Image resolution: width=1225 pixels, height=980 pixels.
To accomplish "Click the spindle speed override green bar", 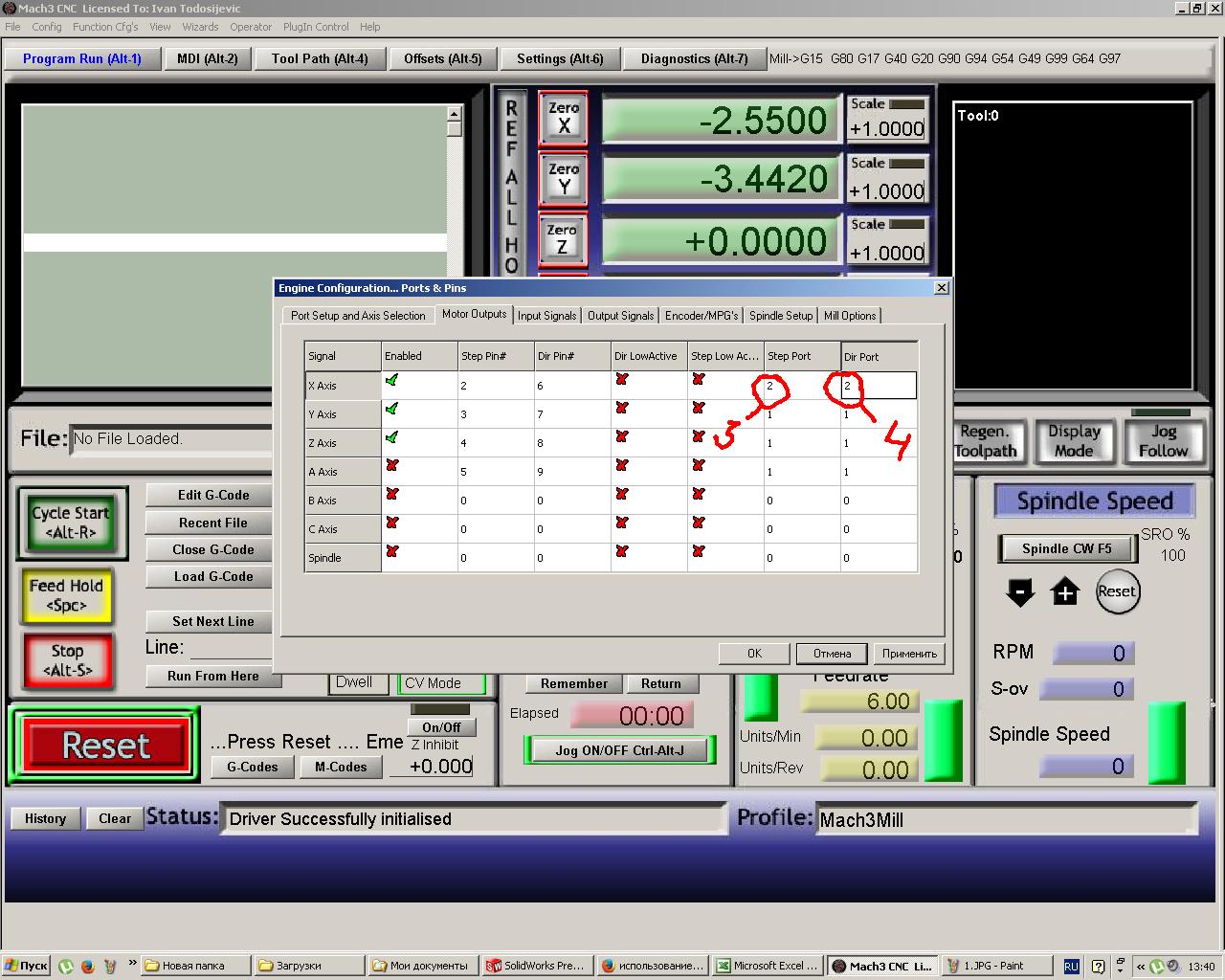I will 1166,744.
